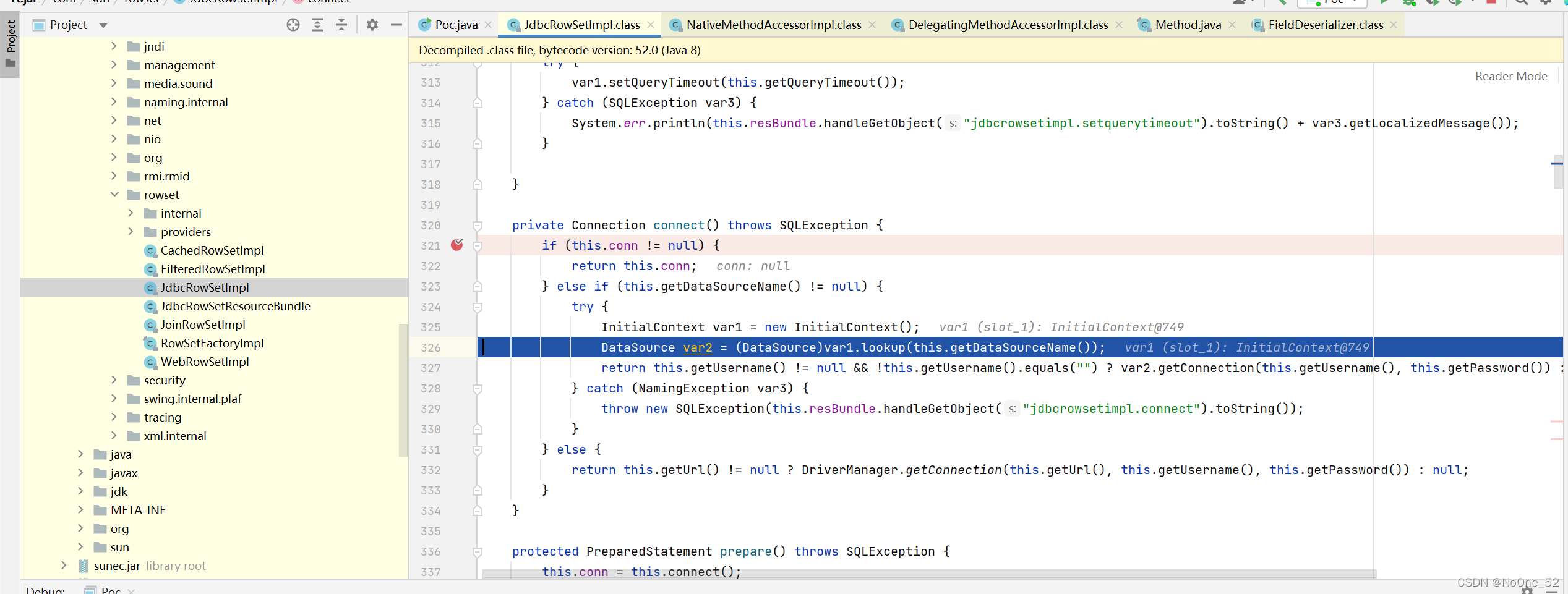Expand swing.internal.plaf package
This screenshot has height=594, width=1568.
click(114, 398)
